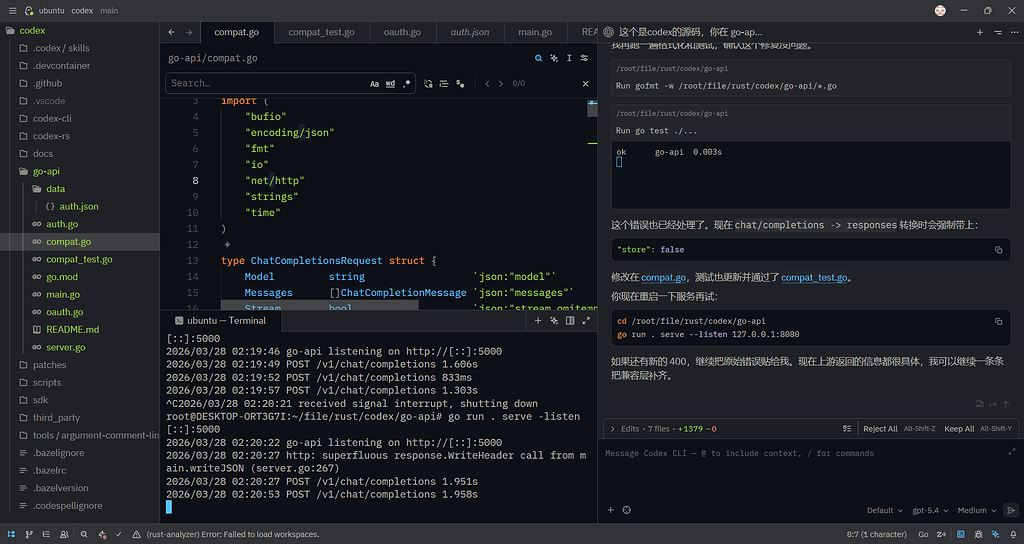The image size is (1024, 544).
Task: Start new agent thread with plus icon
Action: point(980,32)
